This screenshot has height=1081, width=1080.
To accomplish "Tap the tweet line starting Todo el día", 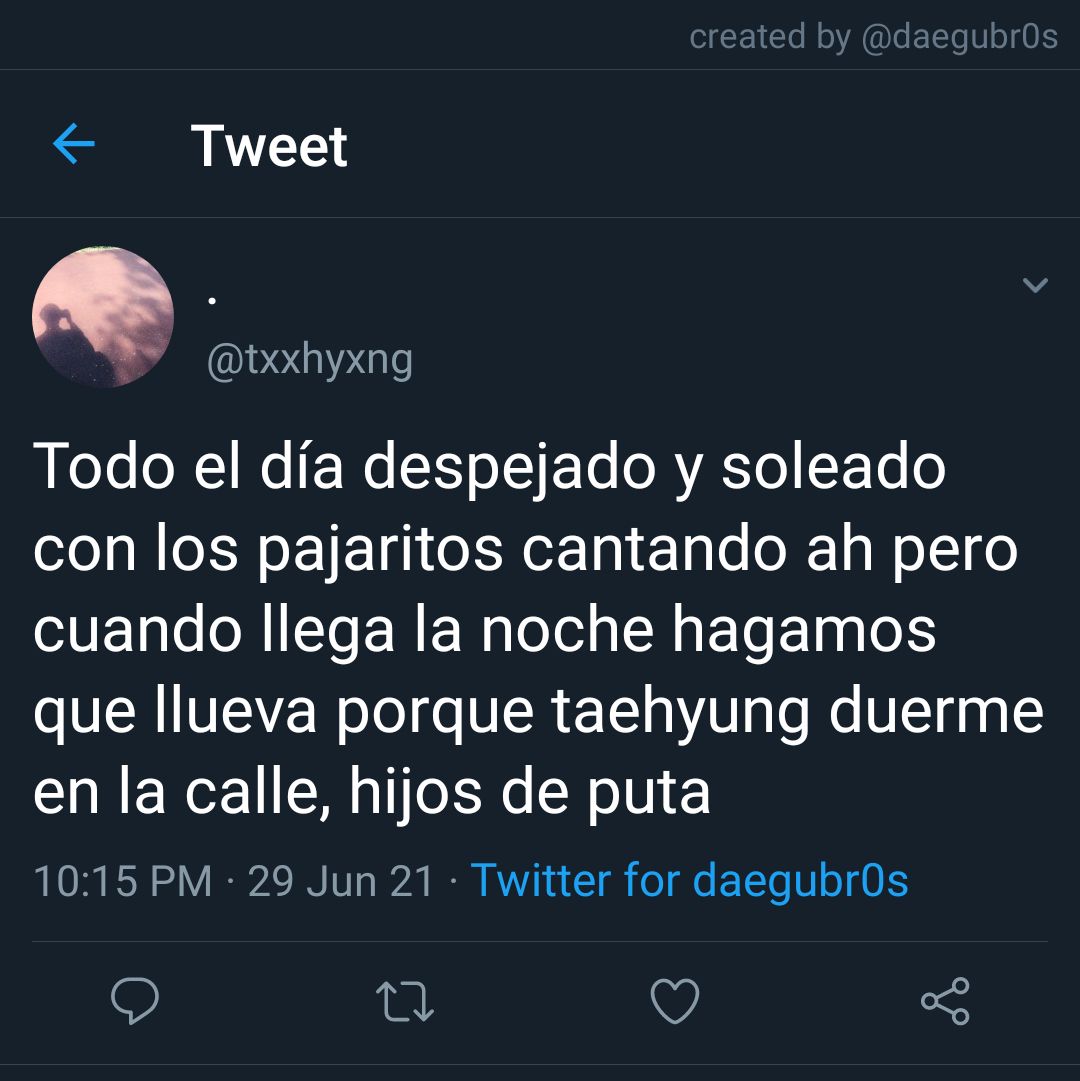I will [489, 469].
